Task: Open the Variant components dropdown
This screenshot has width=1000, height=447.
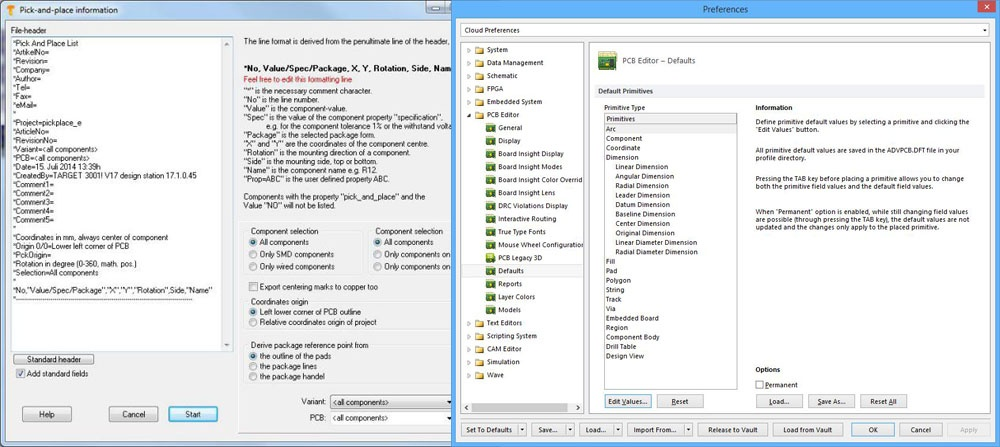Action: point(390,401)
